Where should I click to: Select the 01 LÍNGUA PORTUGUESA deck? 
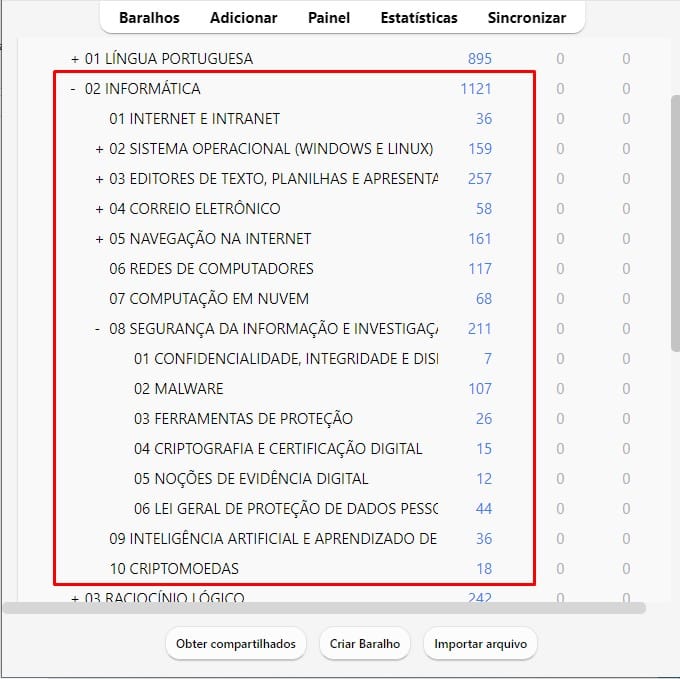(x=169, y=59)
